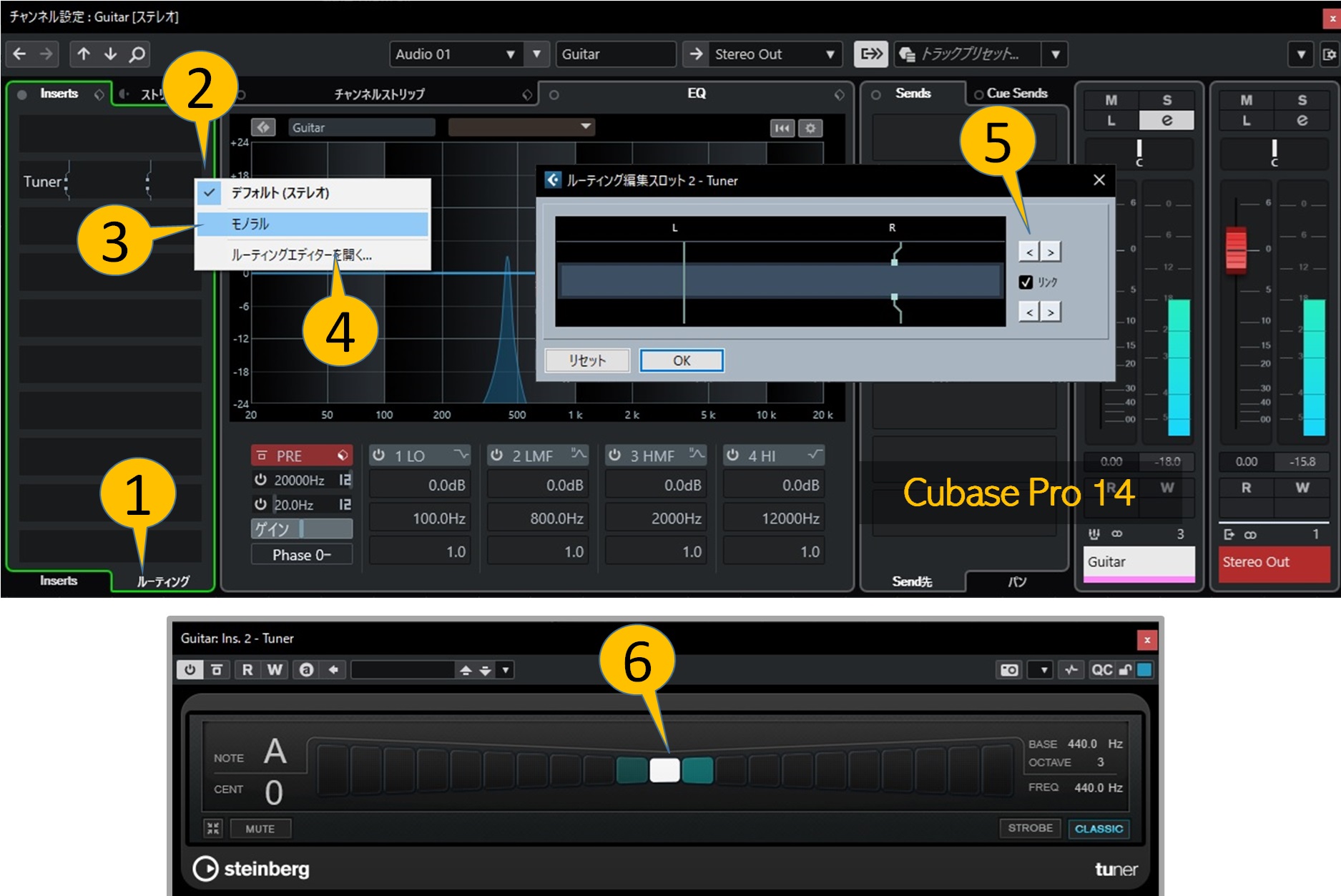Screen dimensions: 1341x896
Task: Click the channel link icon beside track presets
Action: pyautogui.click(x=871, y=54)
